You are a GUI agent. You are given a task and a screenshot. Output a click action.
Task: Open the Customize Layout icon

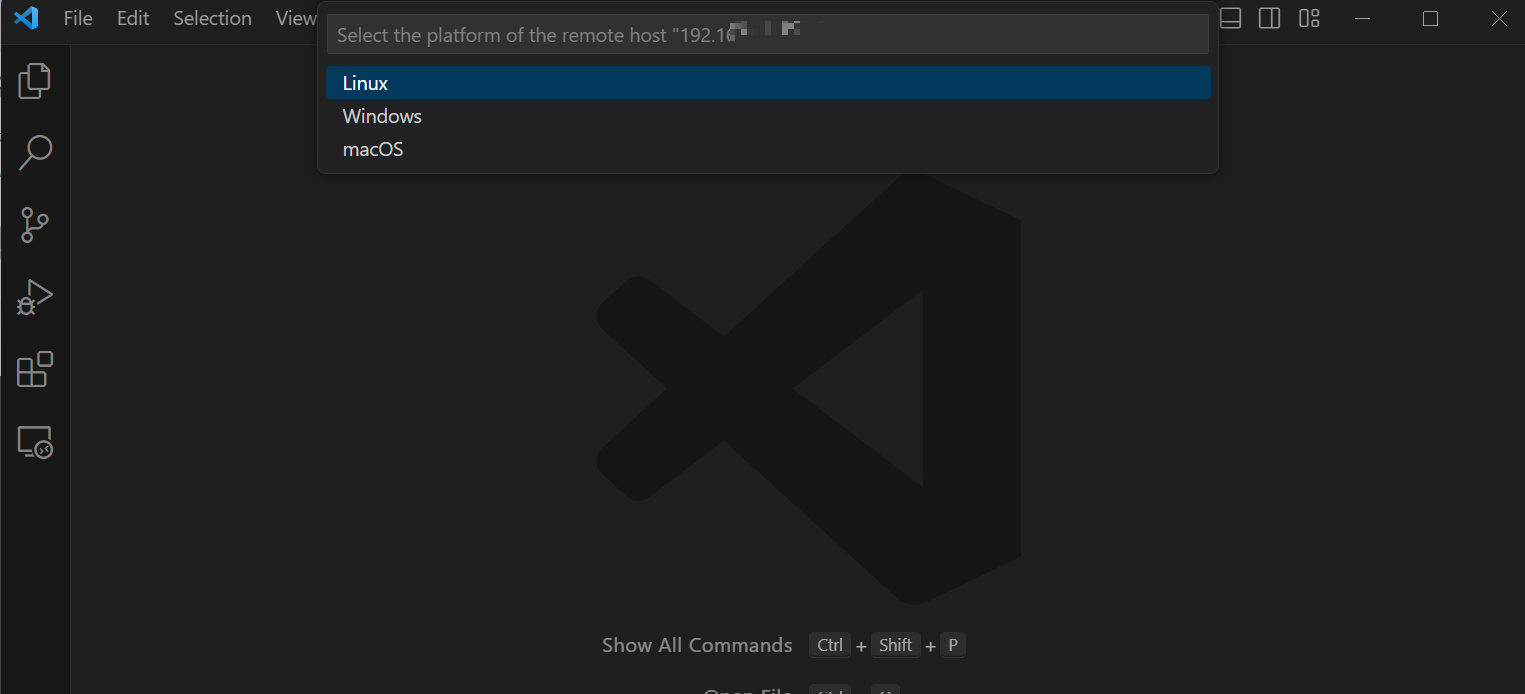tap(1309, 18)
